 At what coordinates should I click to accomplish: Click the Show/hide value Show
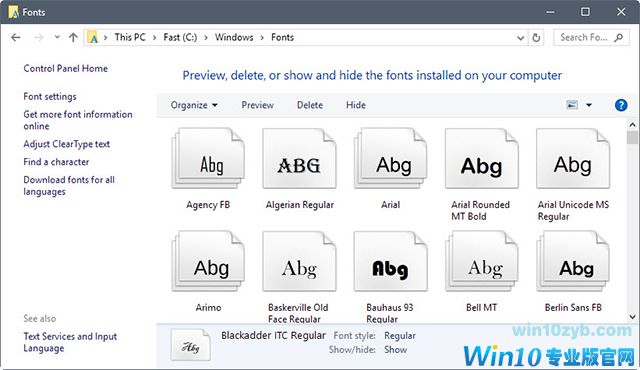tap(396, 350)
